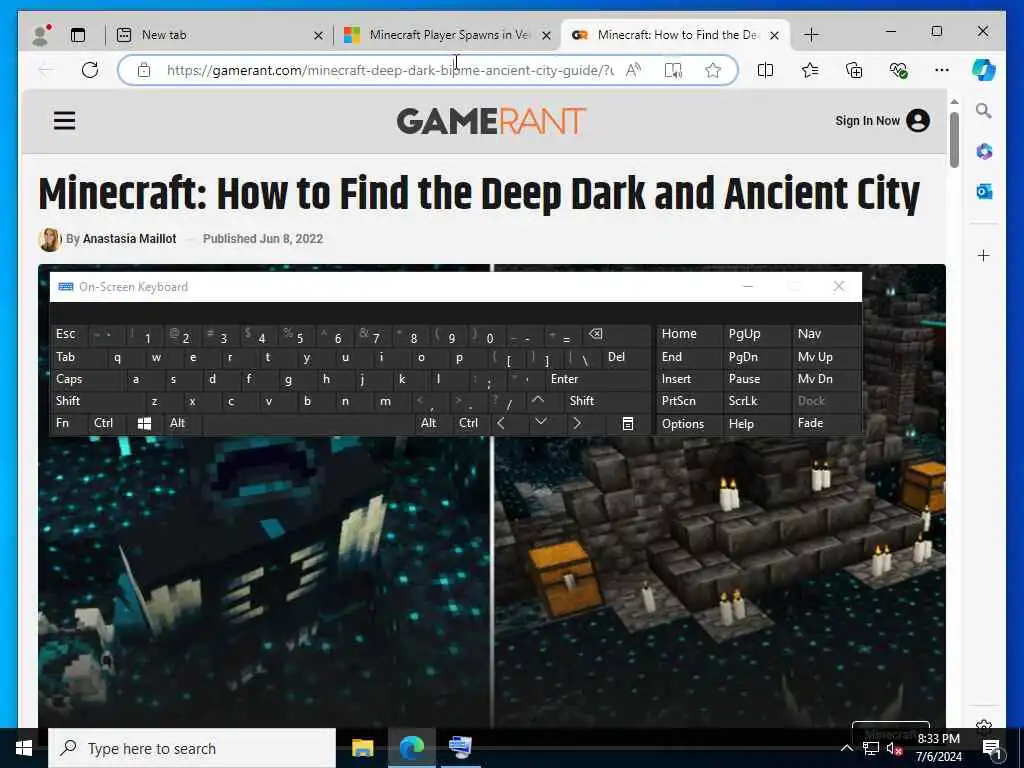Click the address bar URL field
This screenshot has width=1024, height=768.
390,70
